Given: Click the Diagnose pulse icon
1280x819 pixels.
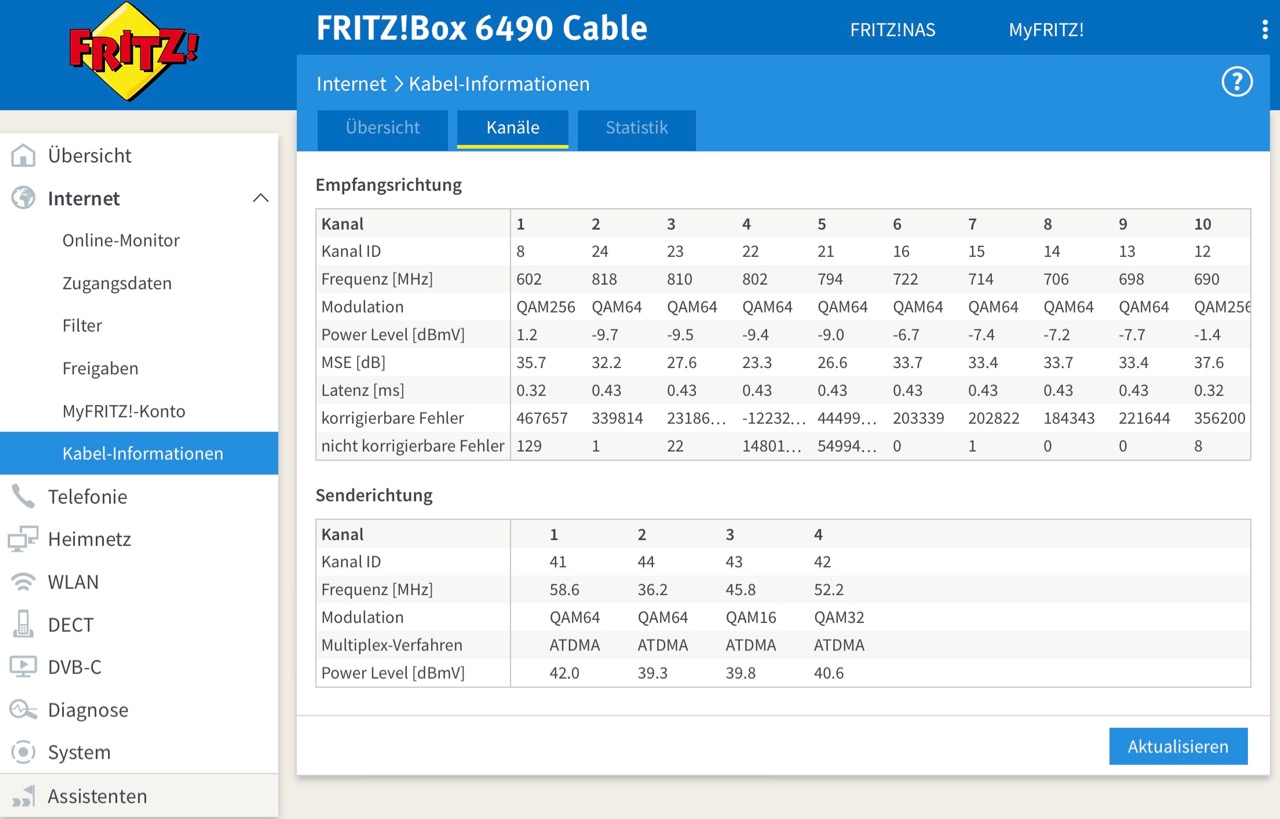Looking at the screenshot, I should coord(23,710).
